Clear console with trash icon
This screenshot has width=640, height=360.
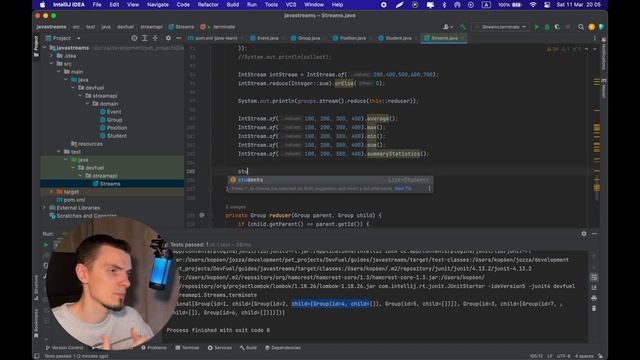[x=594, y=308]
